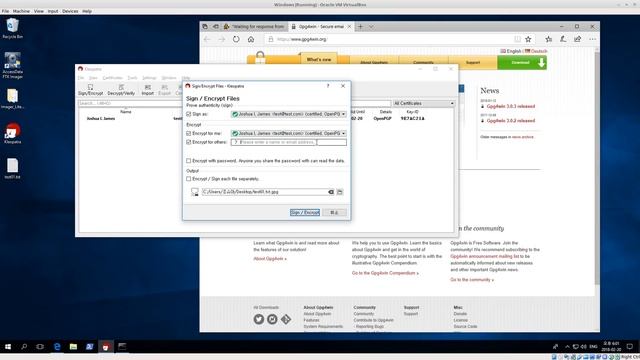This screenshot has width=640, height=360.
Task: Open the 'Gpg4win 3.0.2 released' news link
Action: coord(511,121)
